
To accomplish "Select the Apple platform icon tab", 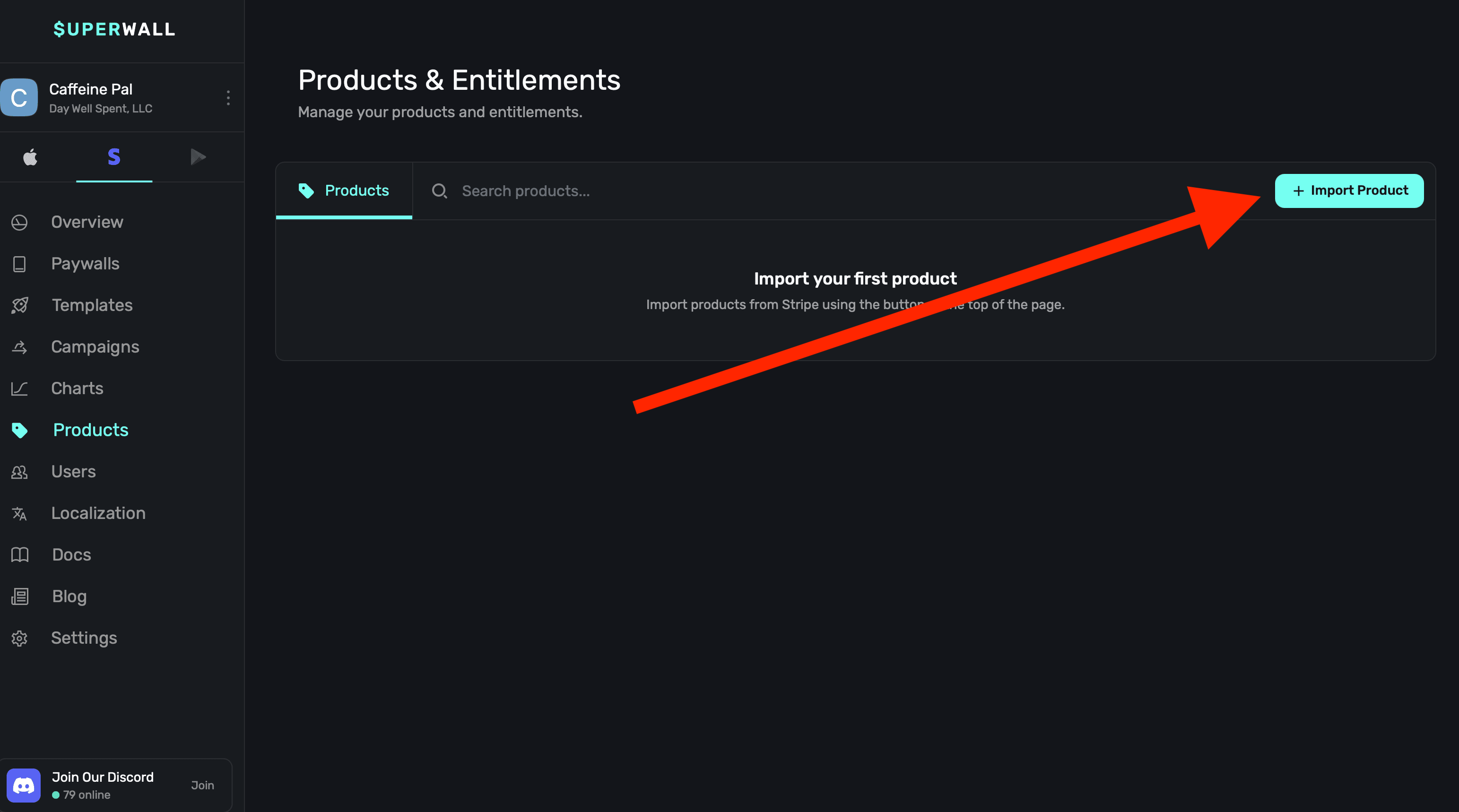I will pos(30,157).
